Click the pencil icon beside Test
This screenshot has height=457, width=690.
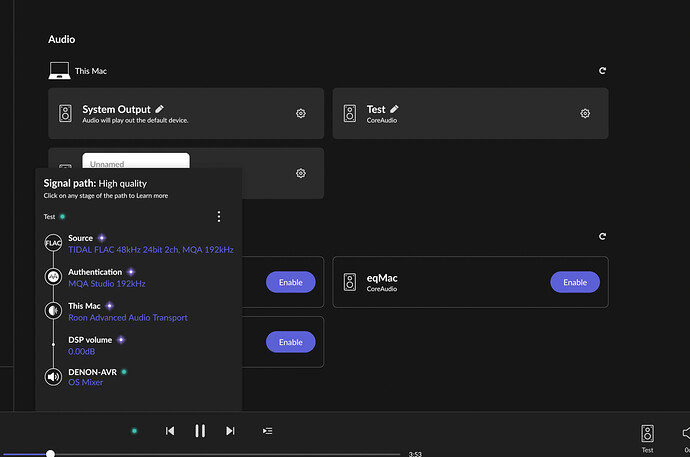pos(394,109)
